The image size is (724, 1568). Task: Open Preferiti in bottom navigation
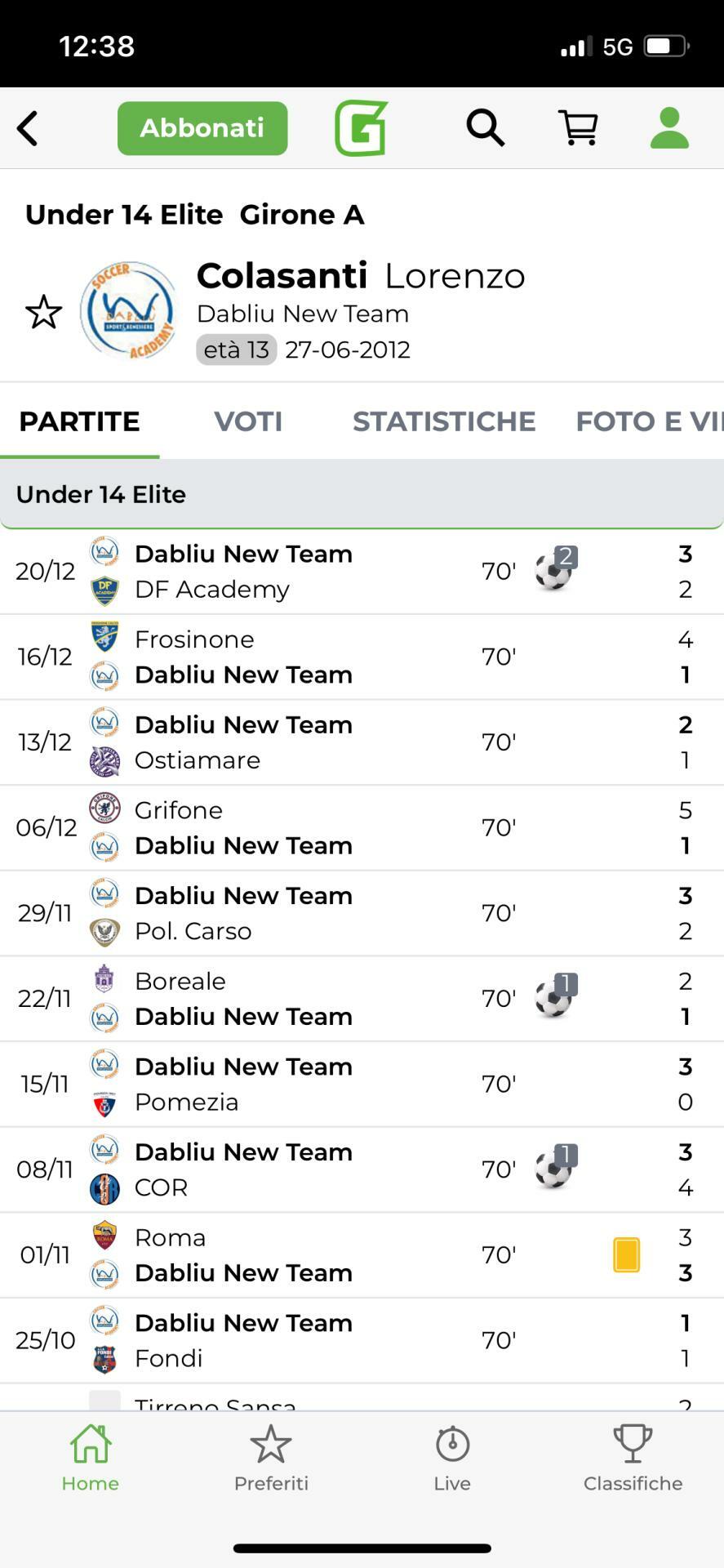pos(271,1459)
